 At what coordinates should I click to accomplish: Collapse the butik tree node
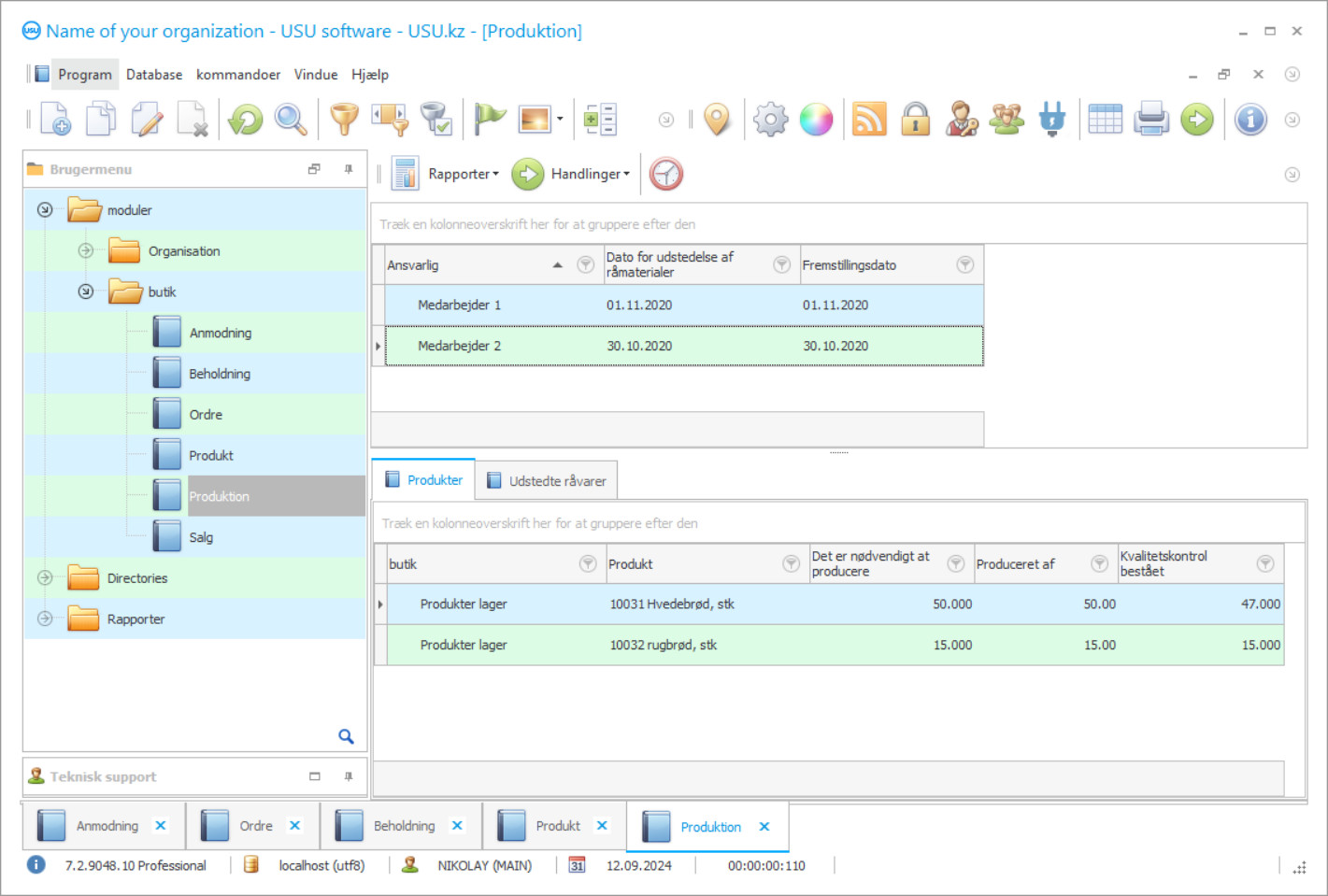(x=86, y=292)
